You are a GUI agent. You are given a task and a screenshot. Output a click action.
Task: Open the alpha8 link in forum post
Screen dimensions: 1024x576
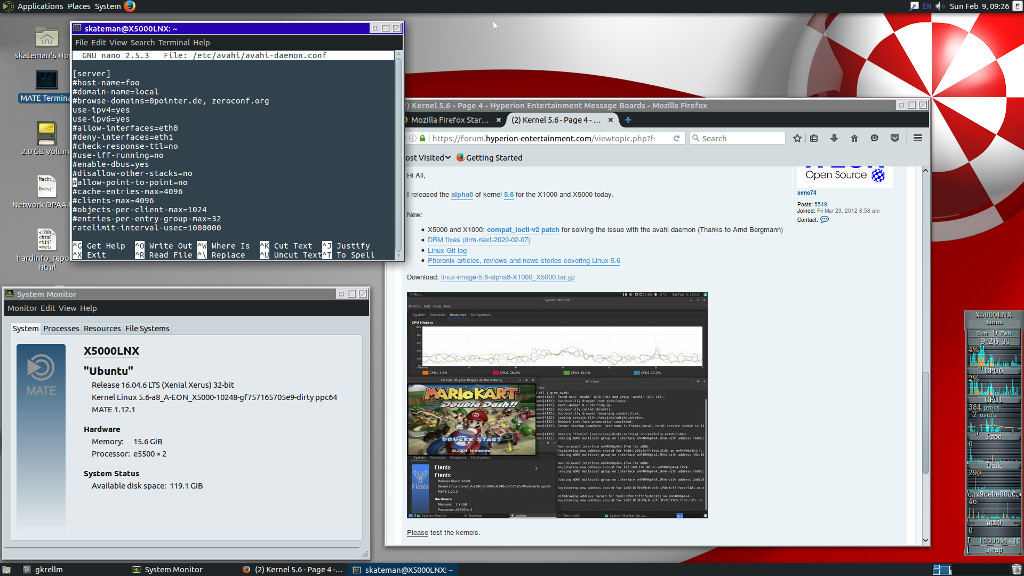462,195
